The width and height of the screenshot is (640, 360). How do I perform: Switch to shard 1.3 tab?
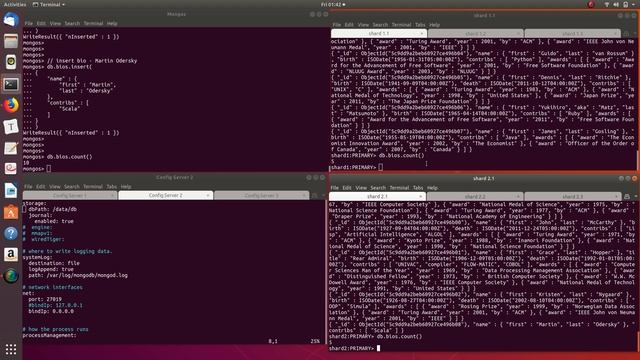click(572, 33)
